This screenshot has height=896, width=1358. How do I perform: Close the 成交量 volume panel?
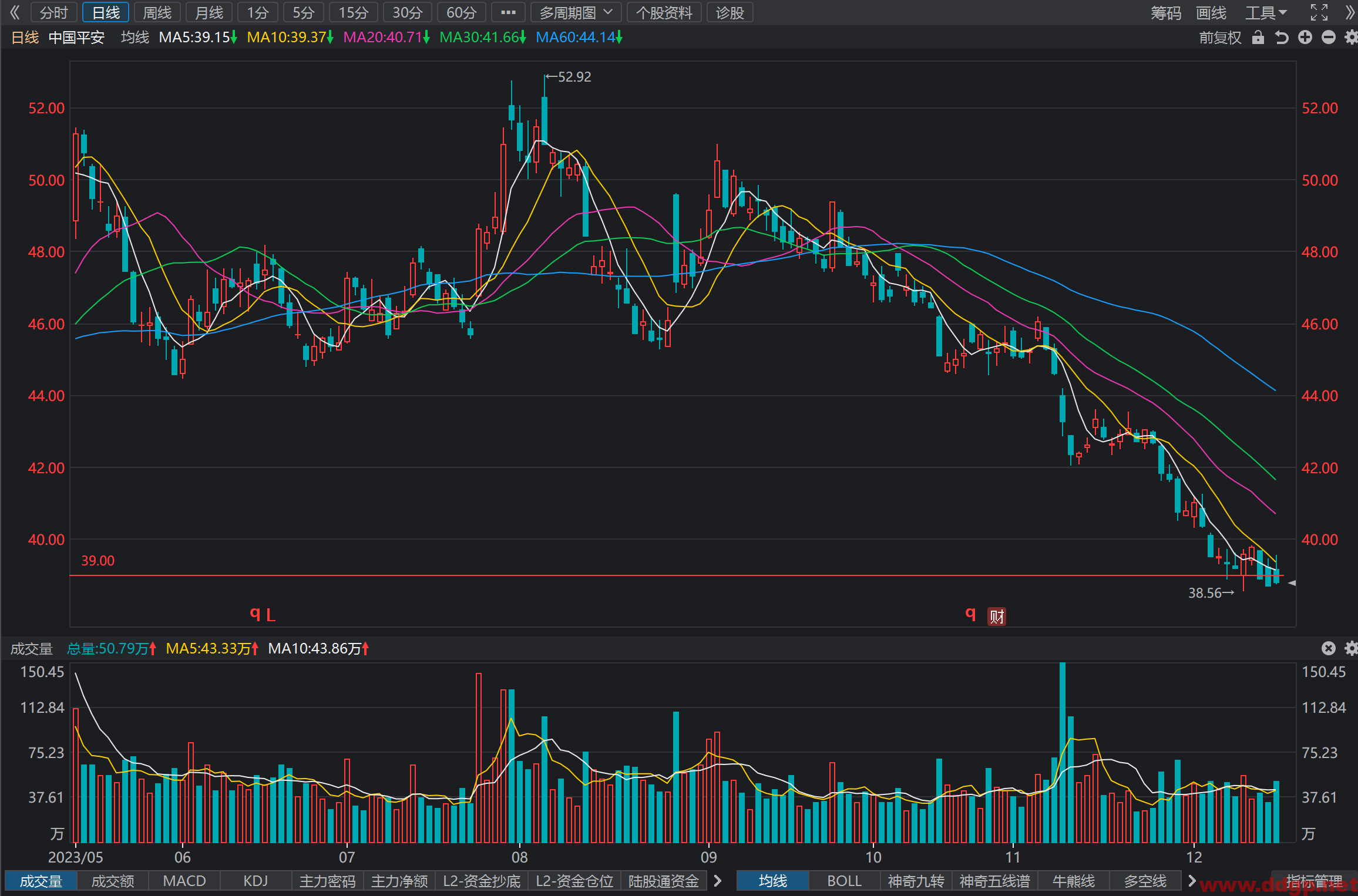click(x=1328, y=648)
